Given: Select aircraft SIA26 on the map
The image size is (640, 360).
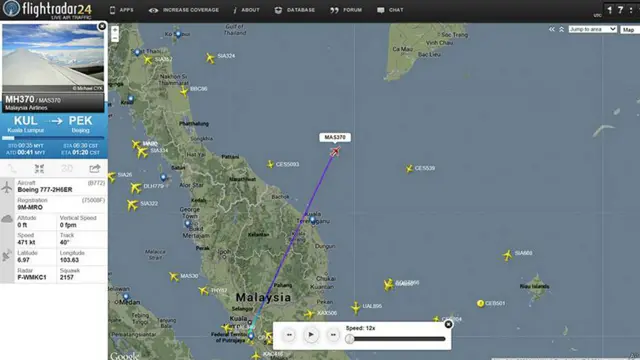Looking at the screenshot, I should (111, 176).
